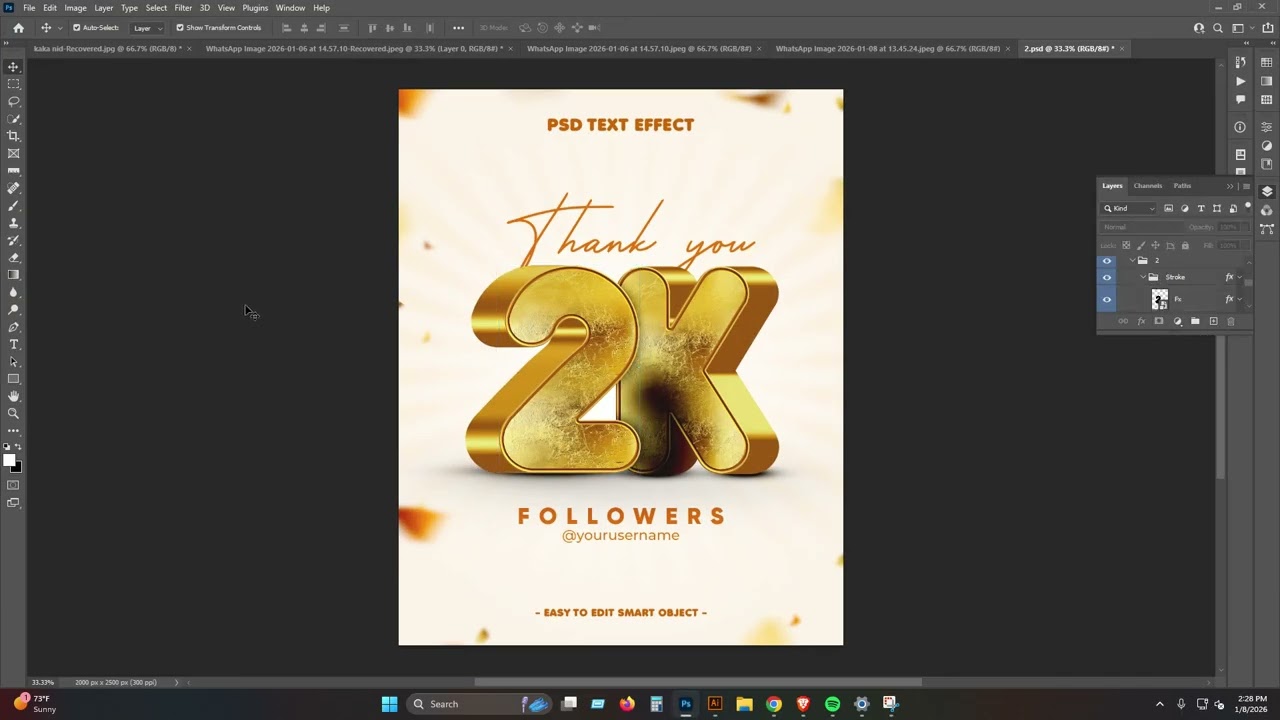Toggle pixel layer filter in Layers panel
Screen dimensions: 1280x720
click(x=1168, y=208)
